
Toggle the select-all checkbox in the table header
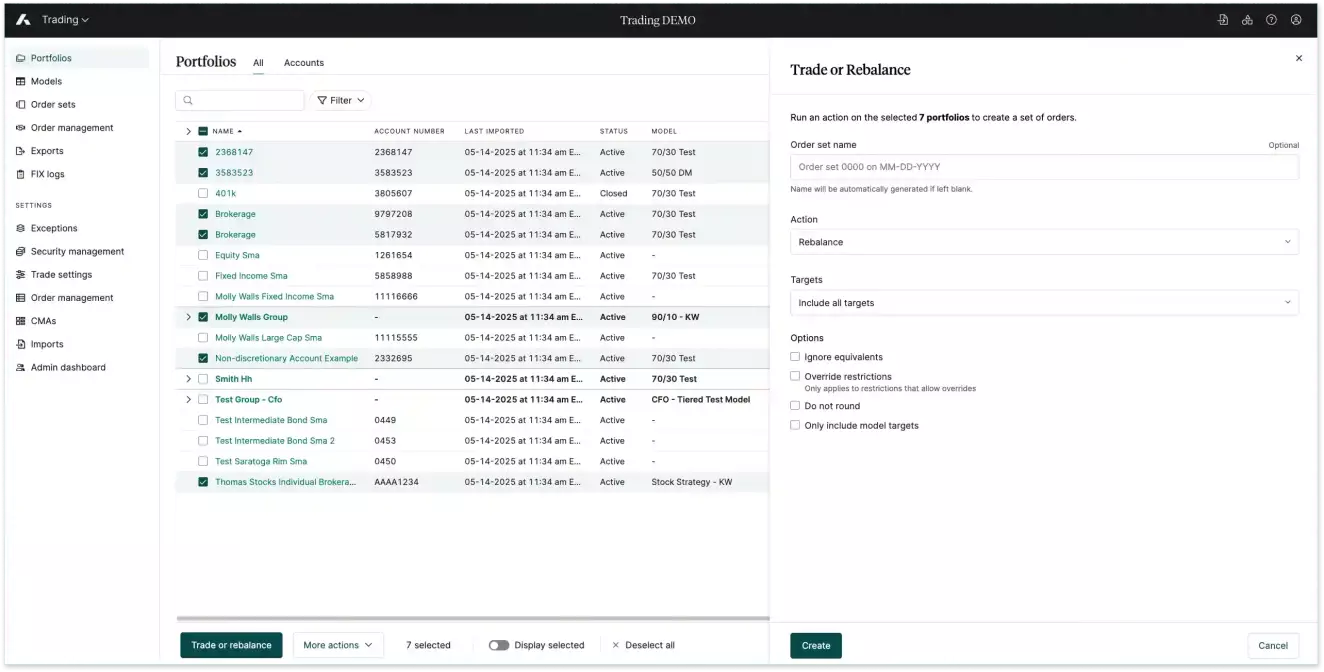coord(203,131)
